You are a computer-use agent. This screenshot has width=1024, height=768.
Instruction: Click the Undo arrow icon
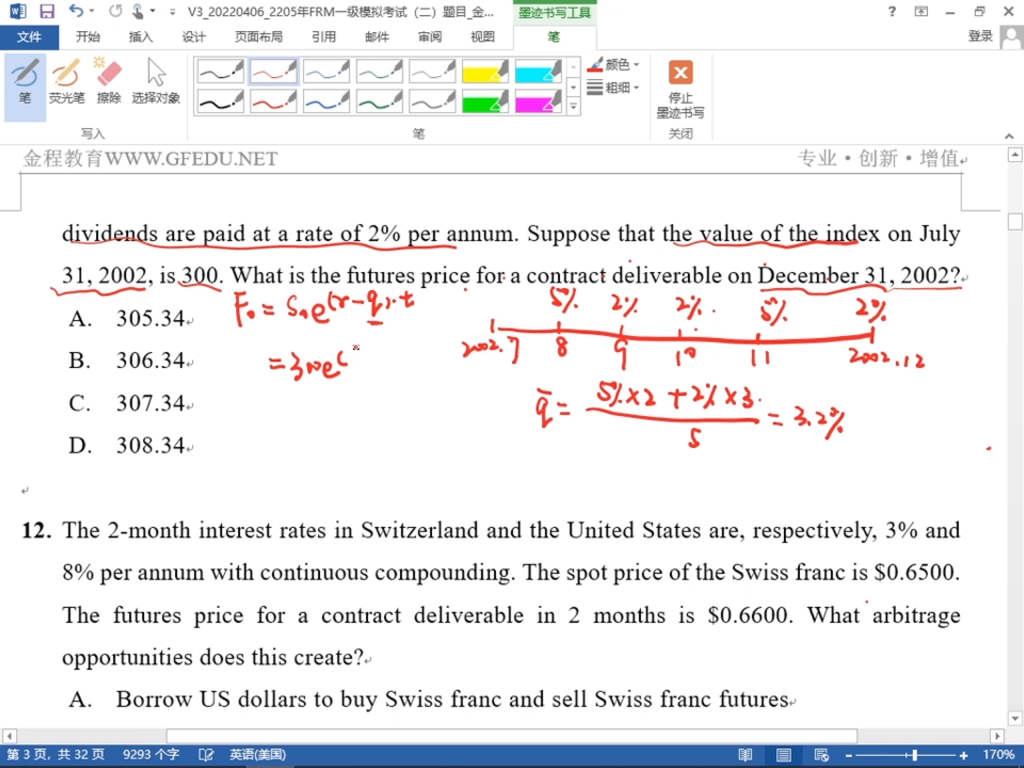coord(77,12)
